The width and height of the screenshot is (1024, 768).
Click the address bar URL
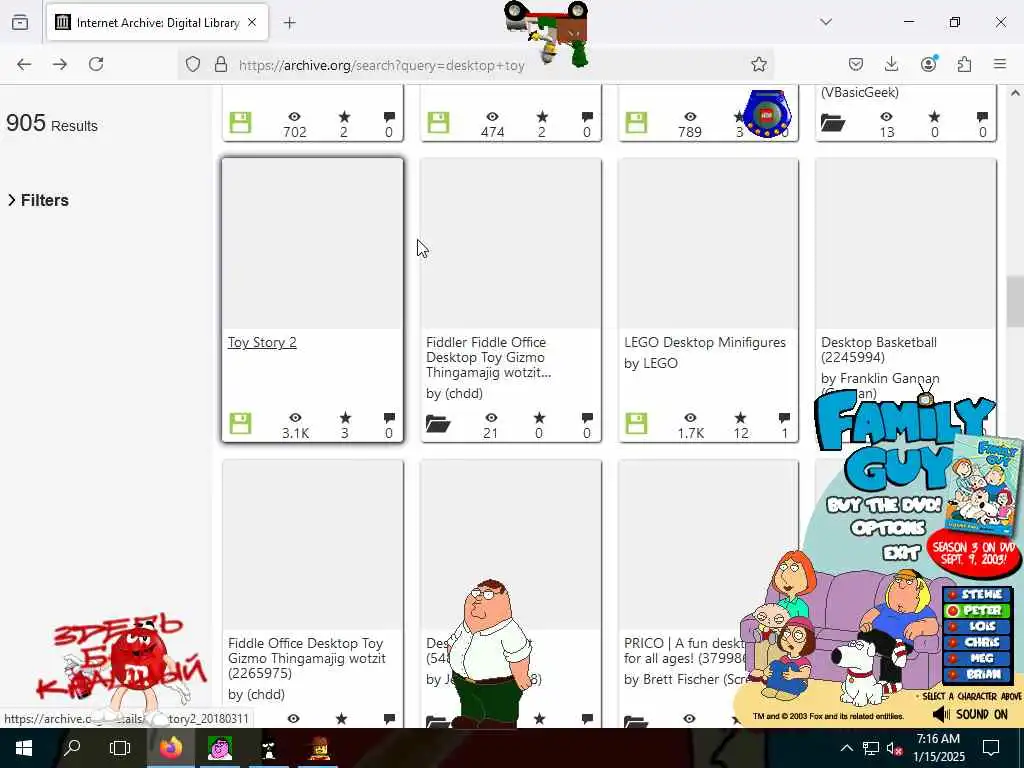pos(381,65)
